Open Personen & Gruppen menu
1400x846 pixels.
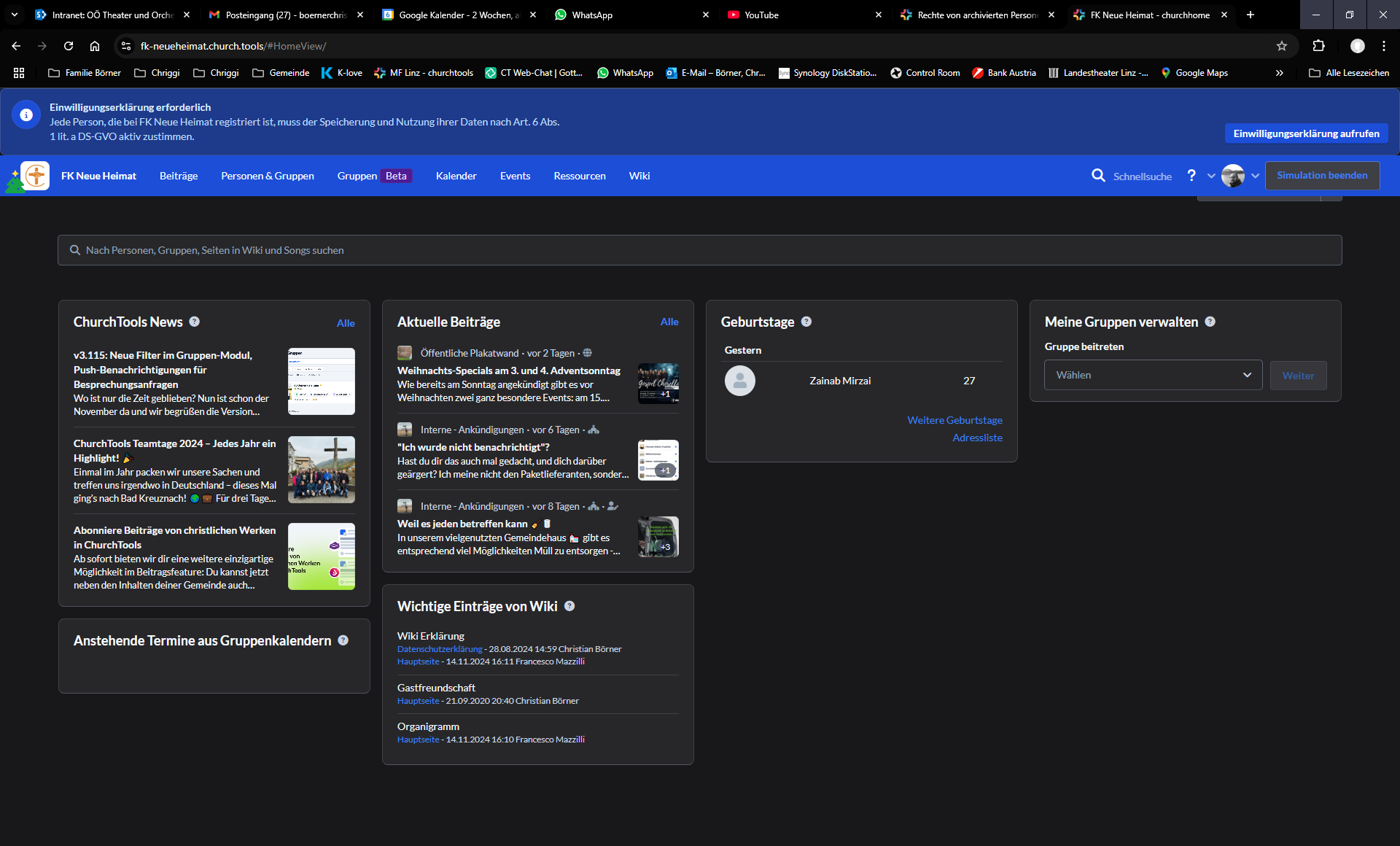click(268, 176)
